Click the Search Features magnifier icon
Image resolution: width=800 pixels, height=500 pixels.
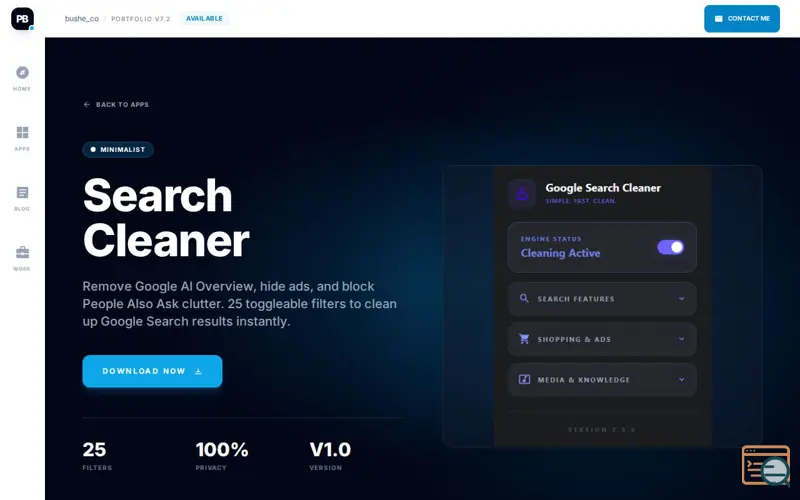[x=524, y=298]
